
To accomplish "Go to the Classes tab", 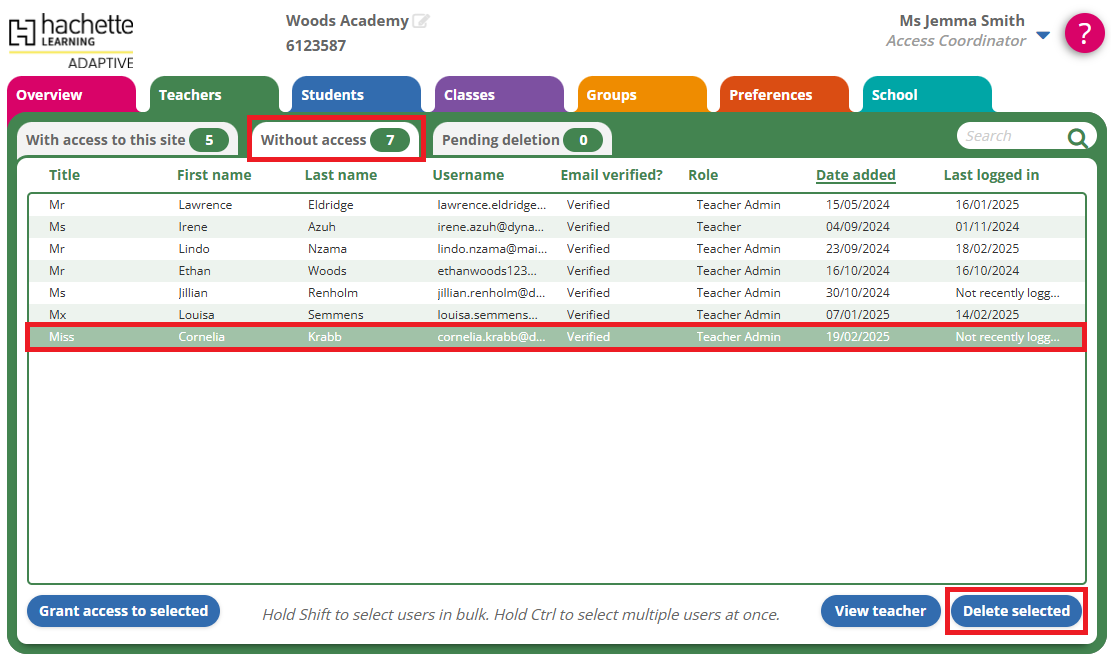I will [469, 95].
